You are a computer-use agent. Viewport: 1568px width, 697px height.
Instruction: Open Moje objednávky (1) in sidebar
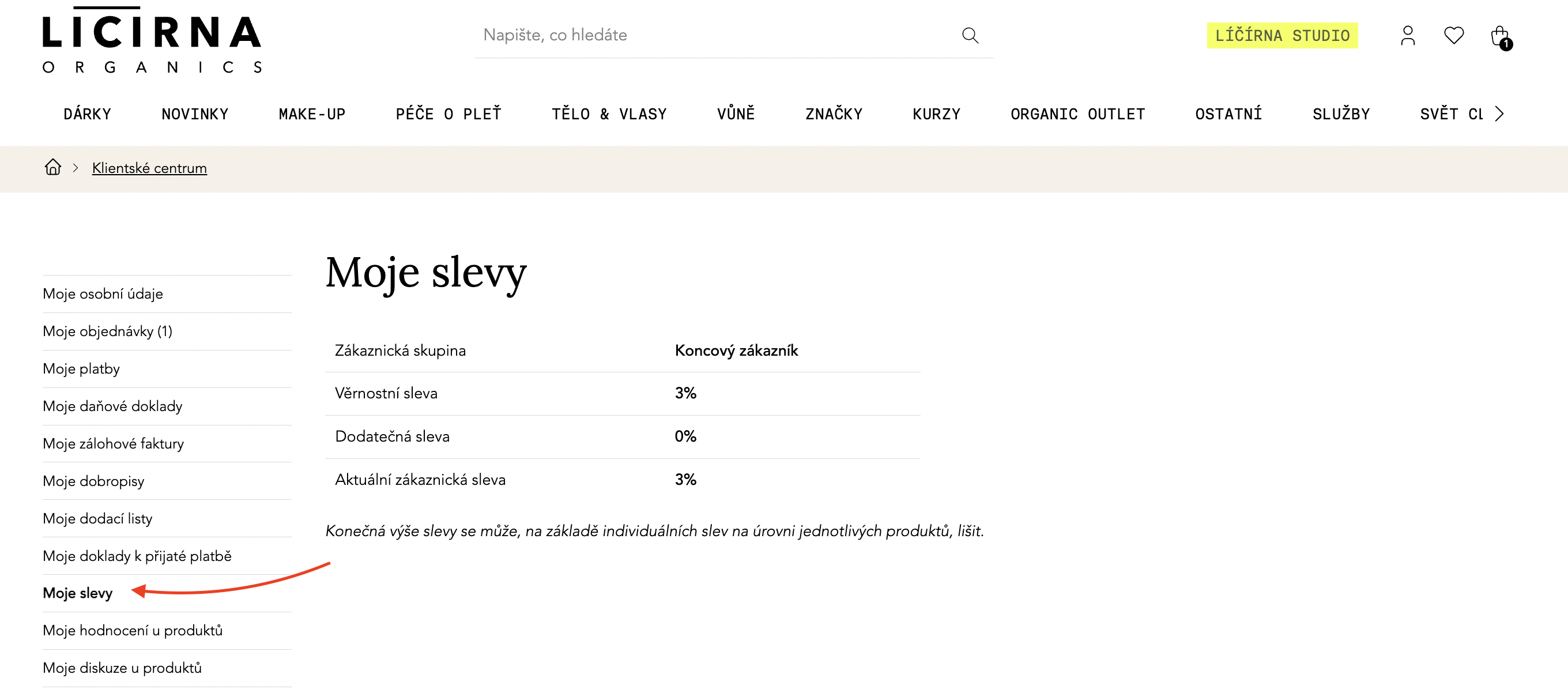point(108,331)
